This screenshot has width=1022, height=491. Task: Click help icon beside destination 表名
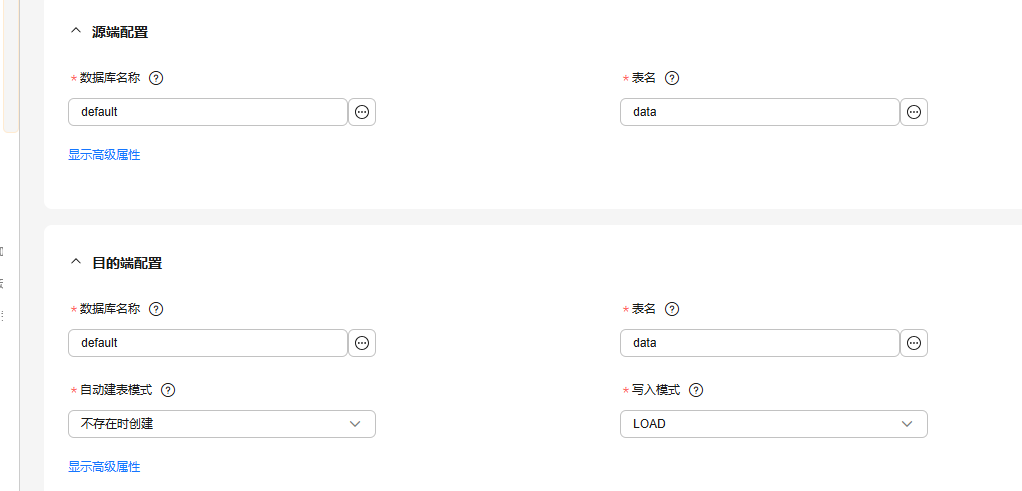pyautogui.click(x=672, y=309)
